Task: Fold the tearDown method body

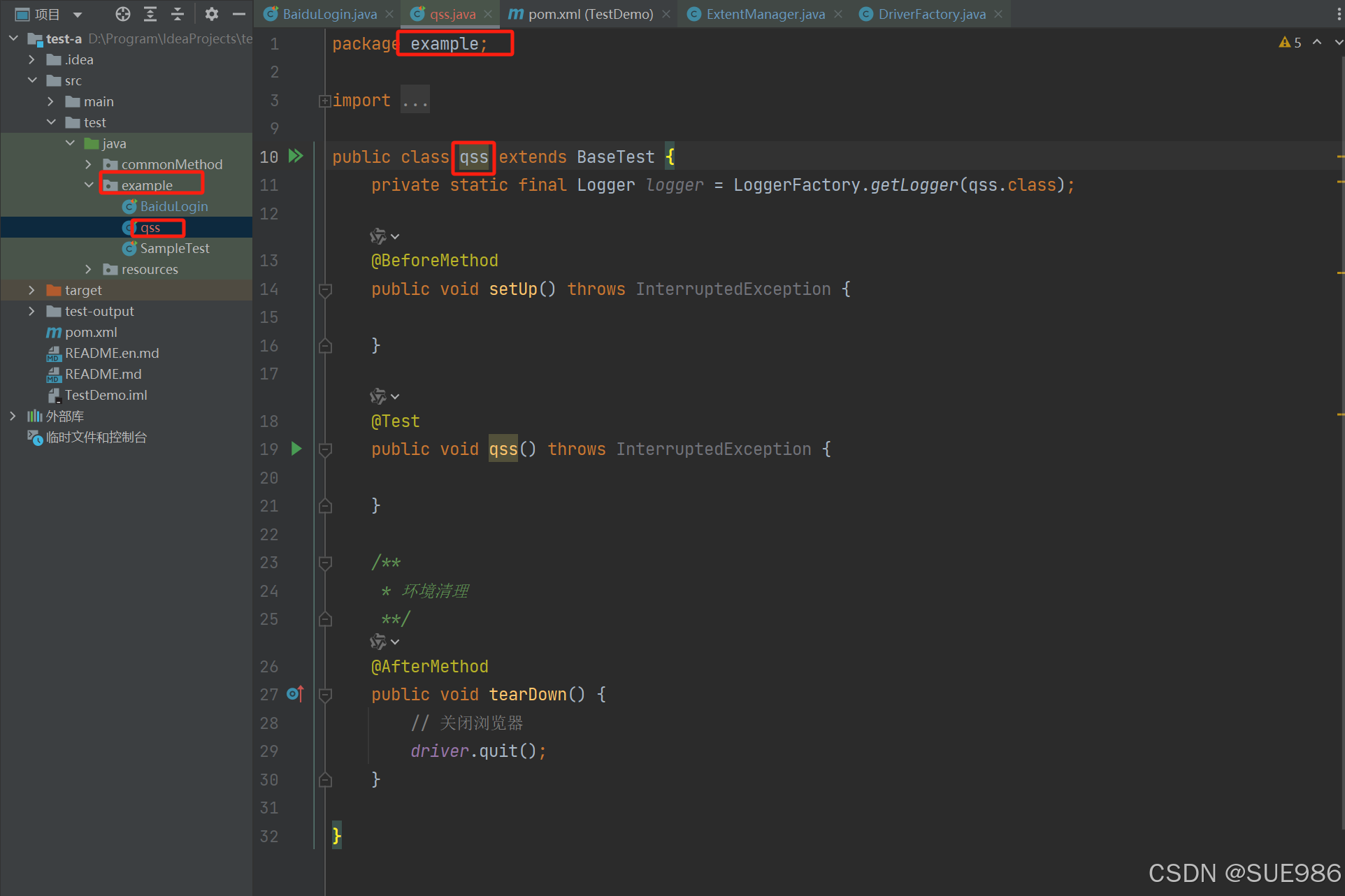Action: coord(325,695)
